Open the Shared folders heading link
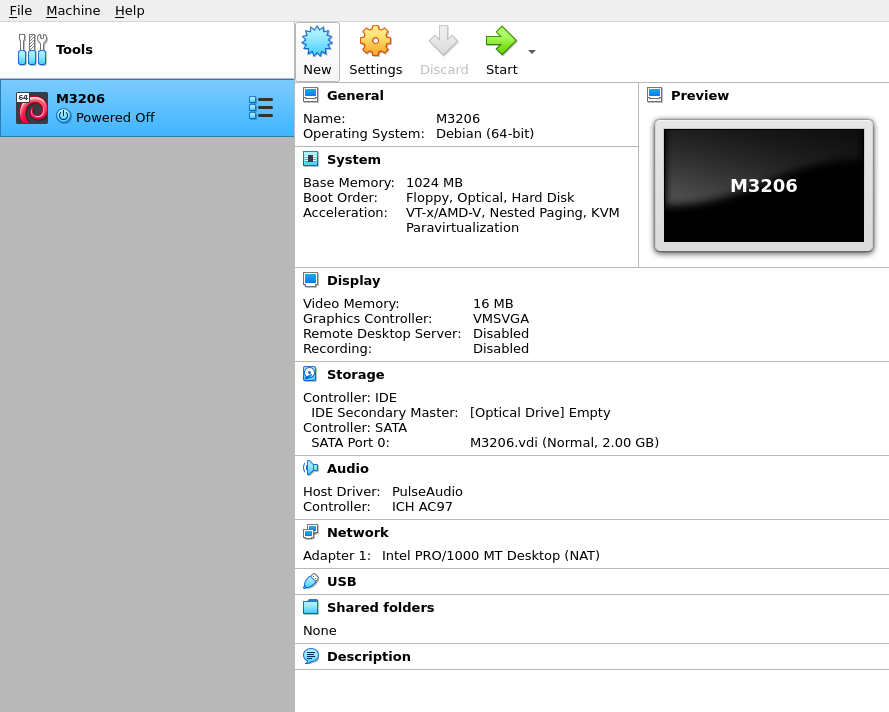The image size is (889, 712). (380, 607)
